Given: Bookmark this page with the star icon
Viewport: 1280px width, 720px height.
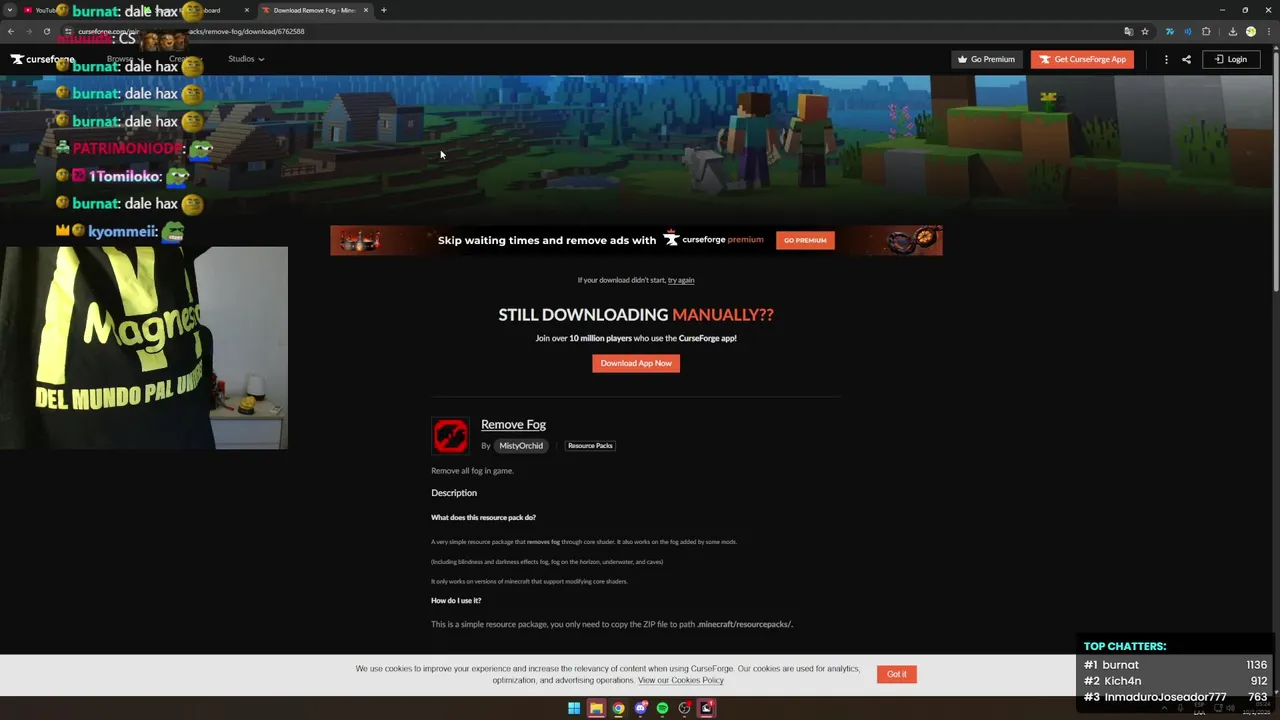Looking at the screenshot, I should coord(1145,31).
